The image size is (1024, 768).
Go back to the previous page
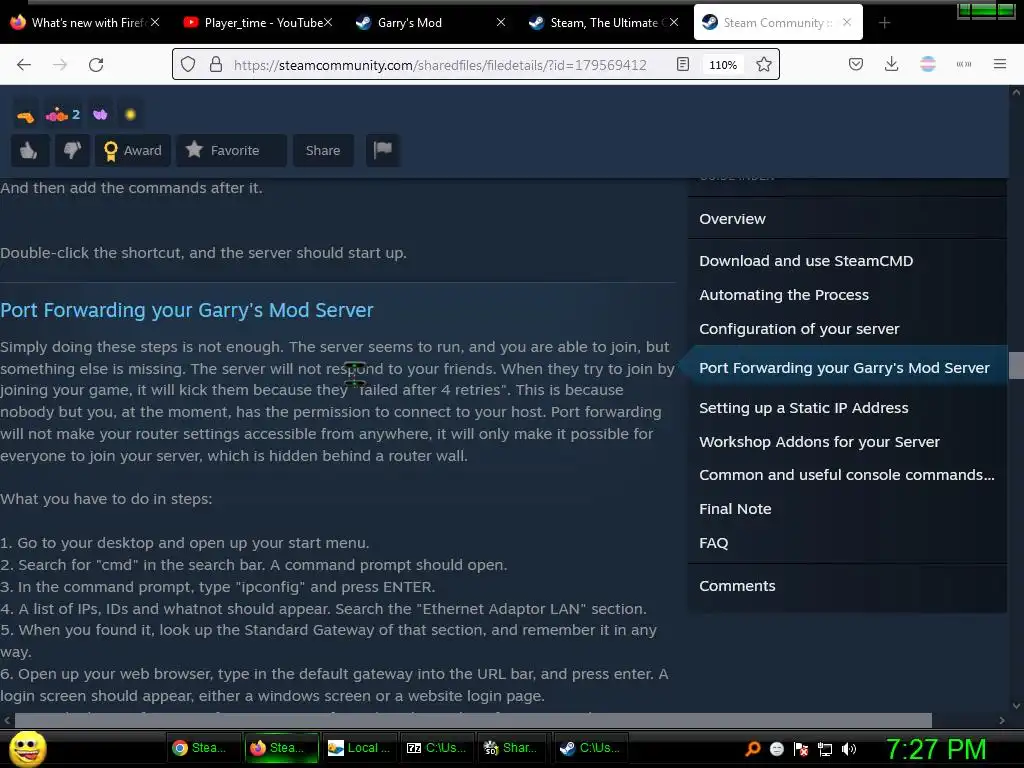pos(24,64)
